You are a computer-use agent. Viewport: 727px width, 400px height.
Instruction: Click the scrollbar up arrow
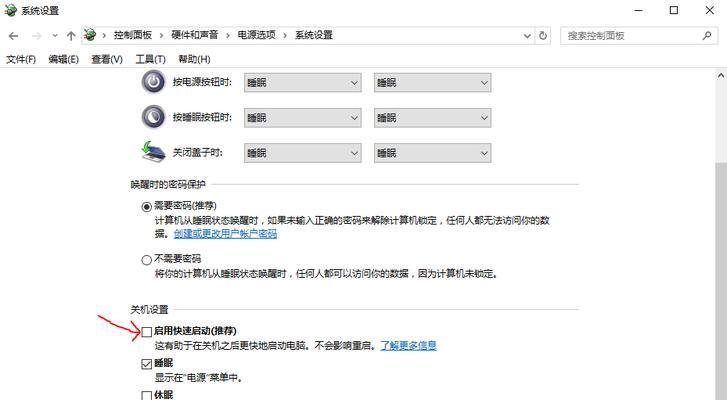point(721,76)
